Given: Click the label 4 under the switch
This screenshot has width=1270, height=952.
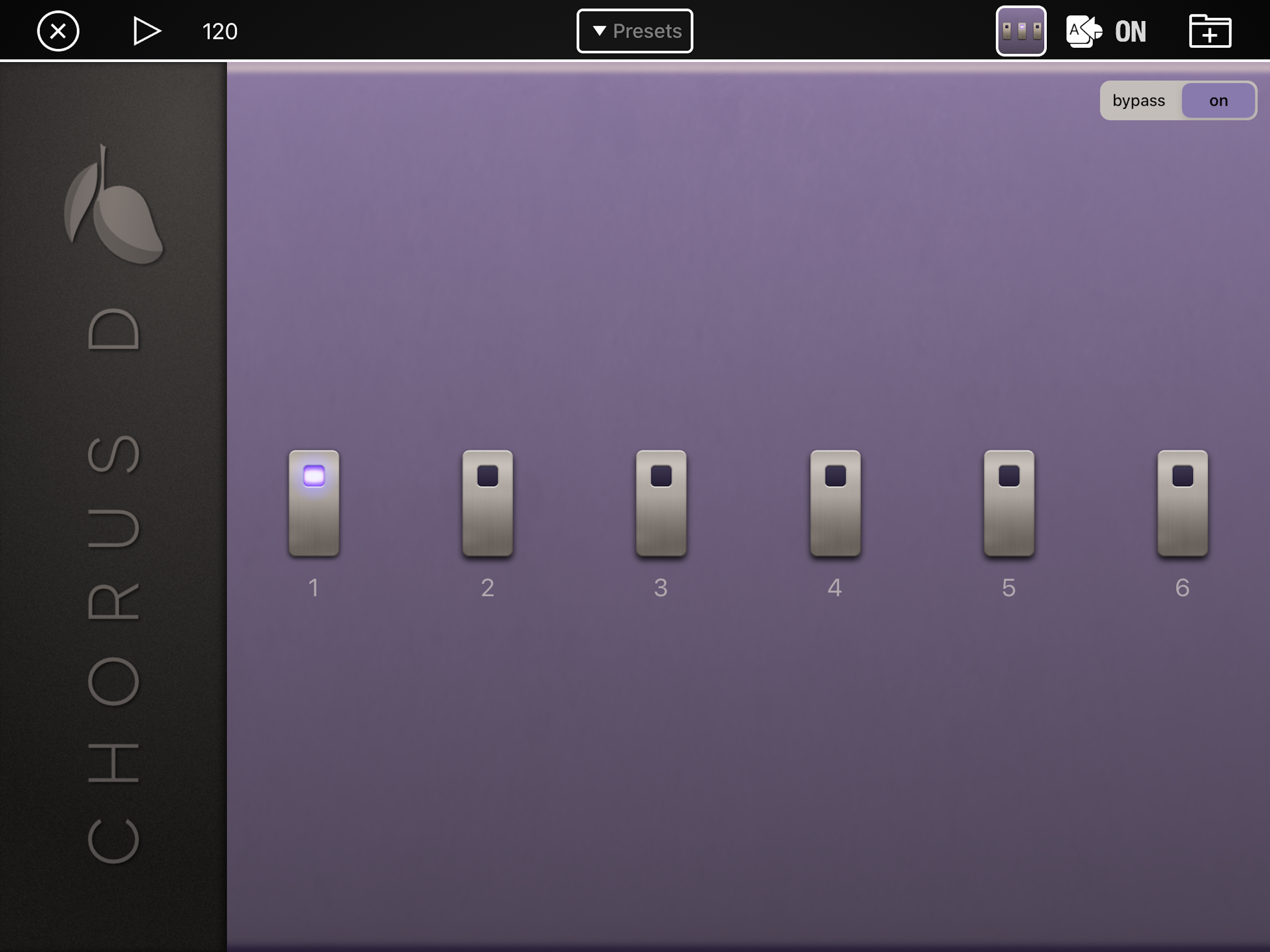Looking at the screenshot, I should coord(835,588).
